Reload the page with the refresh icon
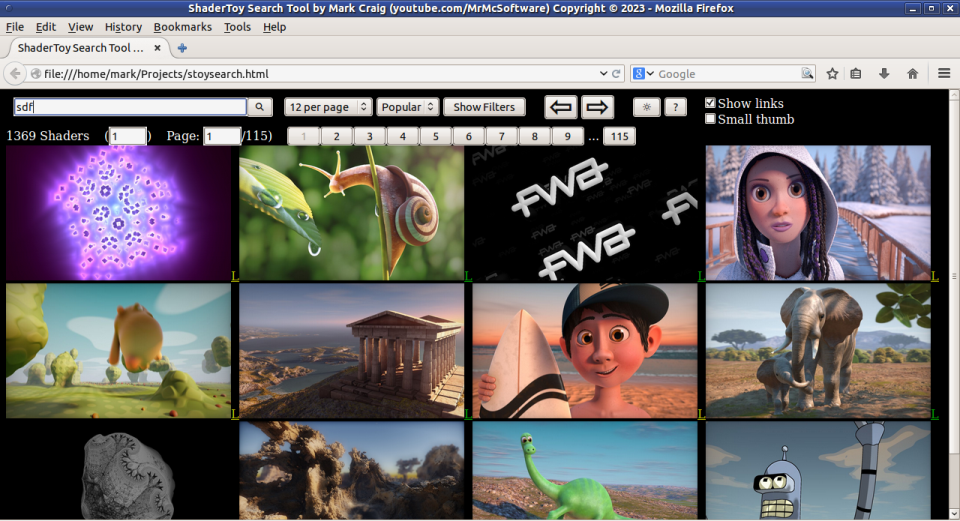Screen dimensions: 960x521 click(x=617, y=73)
